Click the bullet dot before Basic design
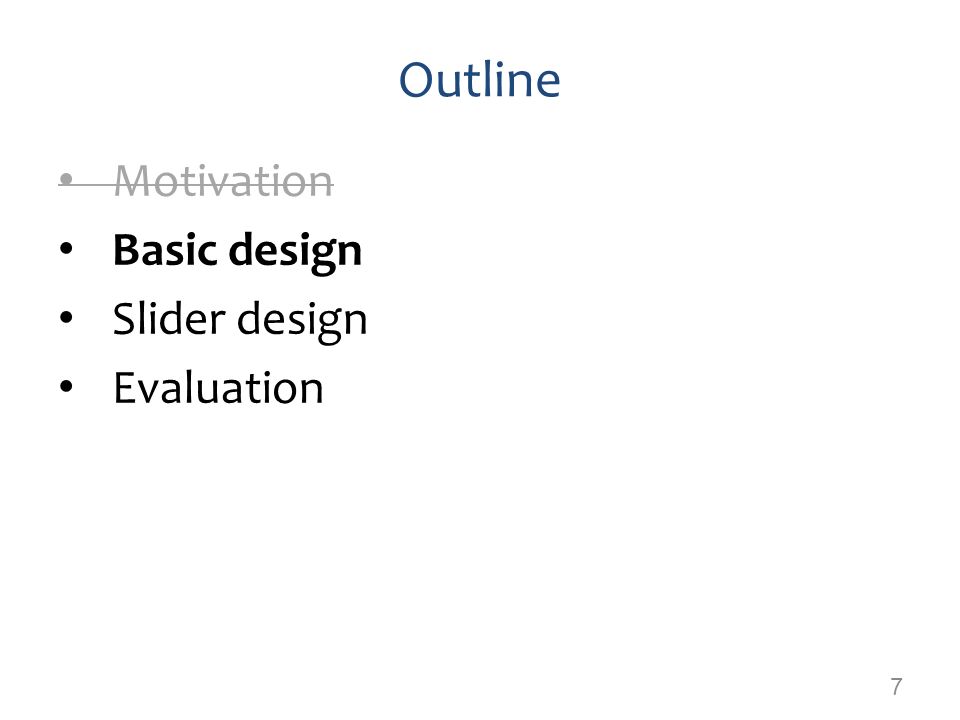 point(66,249)
